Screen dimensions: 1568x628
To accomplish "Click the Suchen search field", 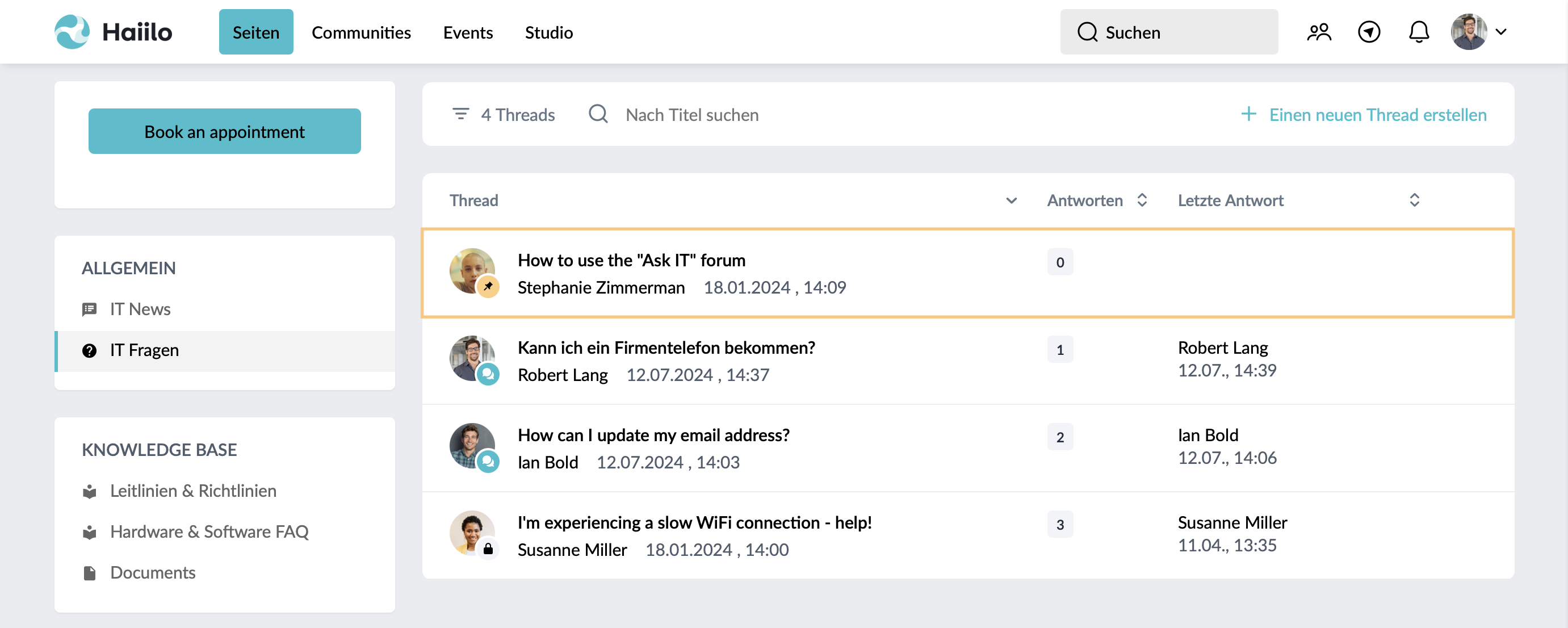I will pyautogui.click(x=1169, y=32).
